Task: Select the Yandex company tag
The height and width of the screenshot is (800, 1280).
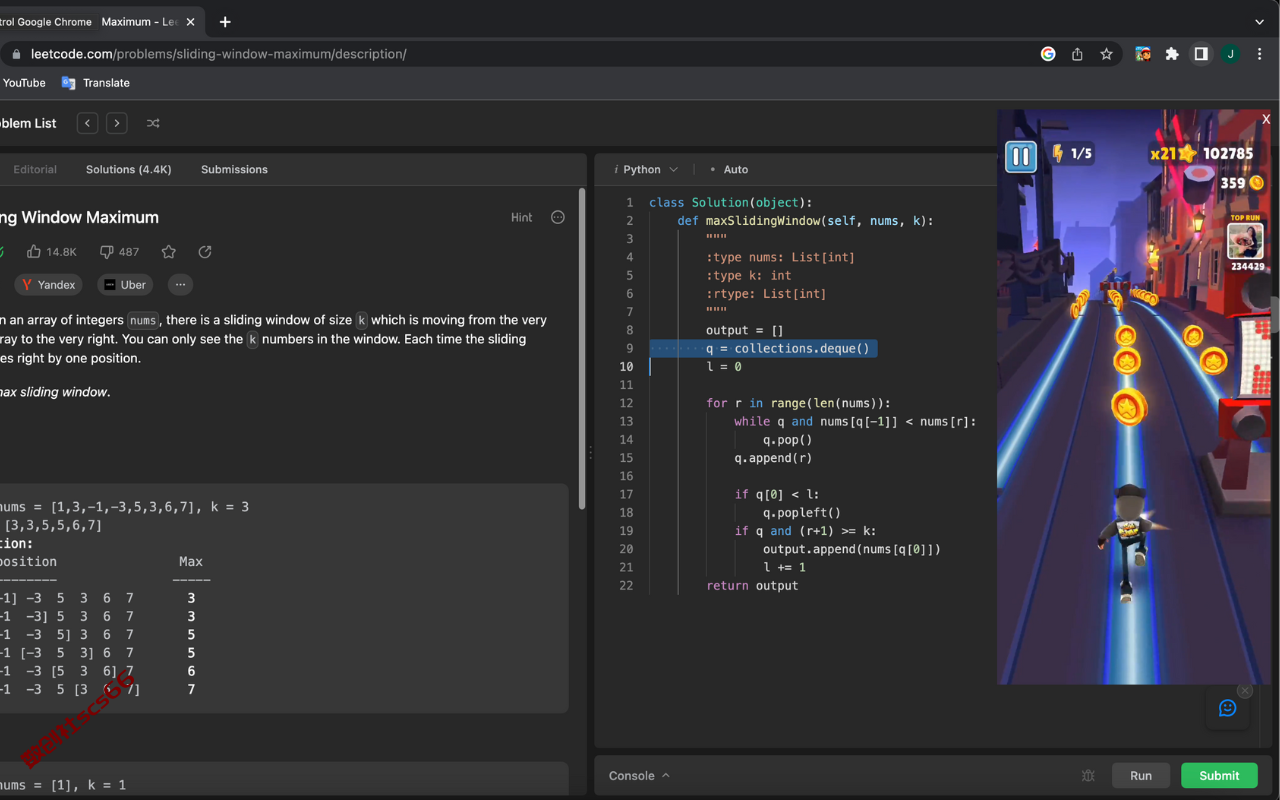Action: (48, 285)
